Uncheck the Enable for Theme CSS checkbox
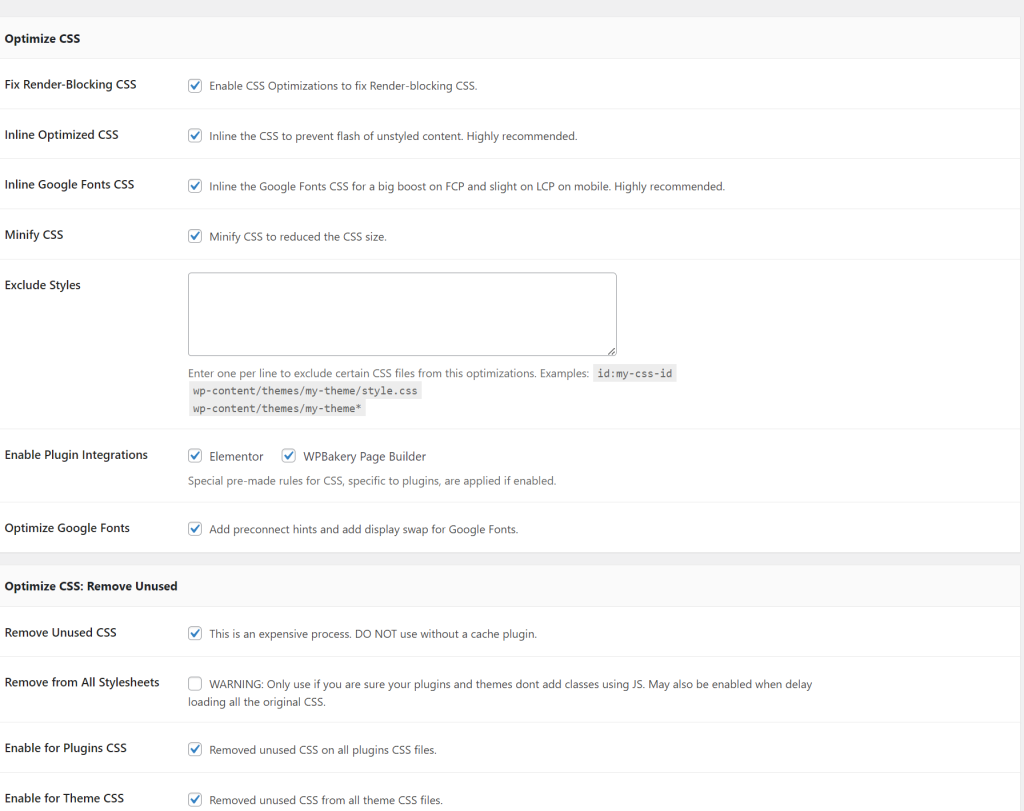The width and height of the screenshot is (1024, 811). pos(195,799)
